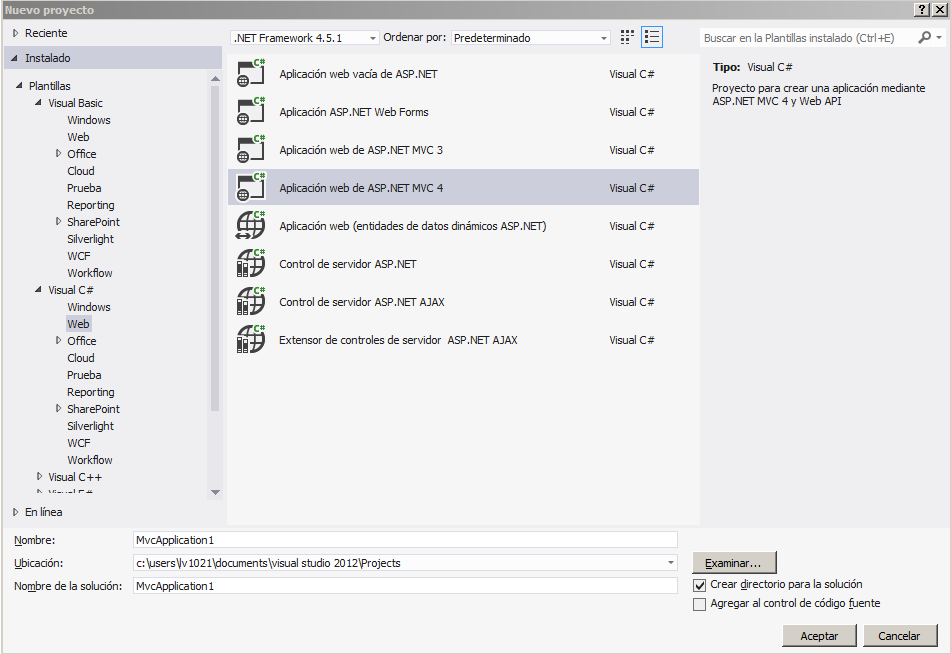Image resolution: width=951 pixels, height=654 pixels.
Task: Expand SharePoint under Visual C#
Action: (x=58, y=409)
